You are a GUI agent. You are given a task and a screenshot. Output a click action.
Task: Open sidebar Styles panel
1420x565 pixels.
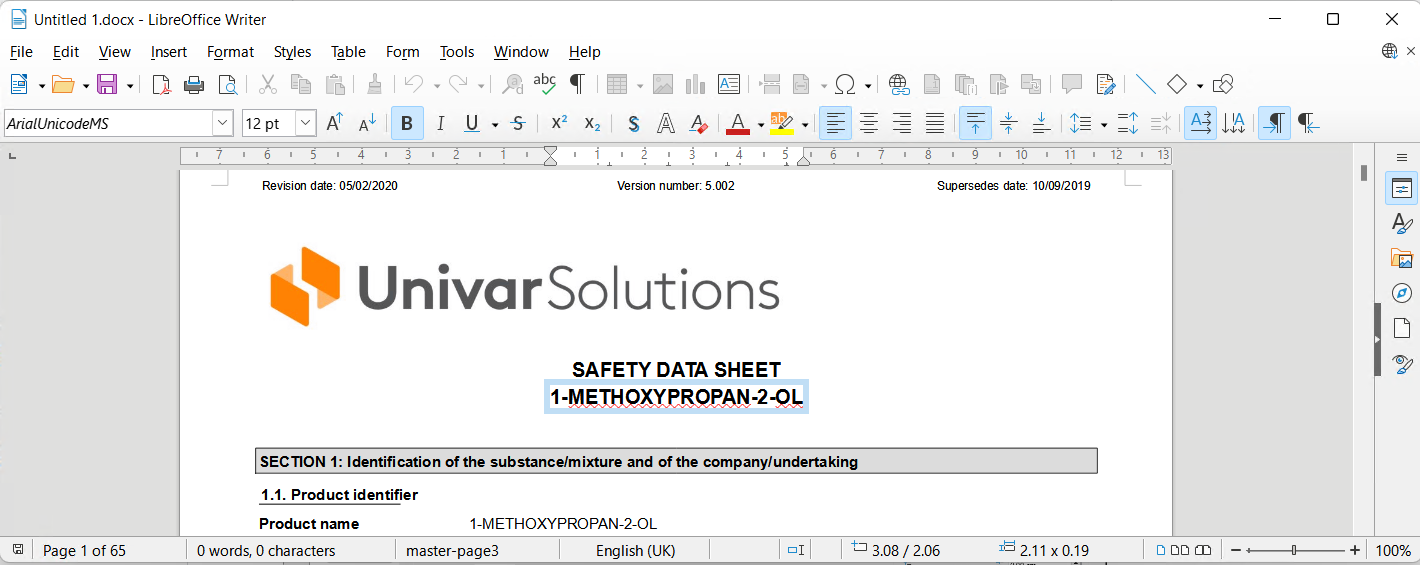point(1402,223)
